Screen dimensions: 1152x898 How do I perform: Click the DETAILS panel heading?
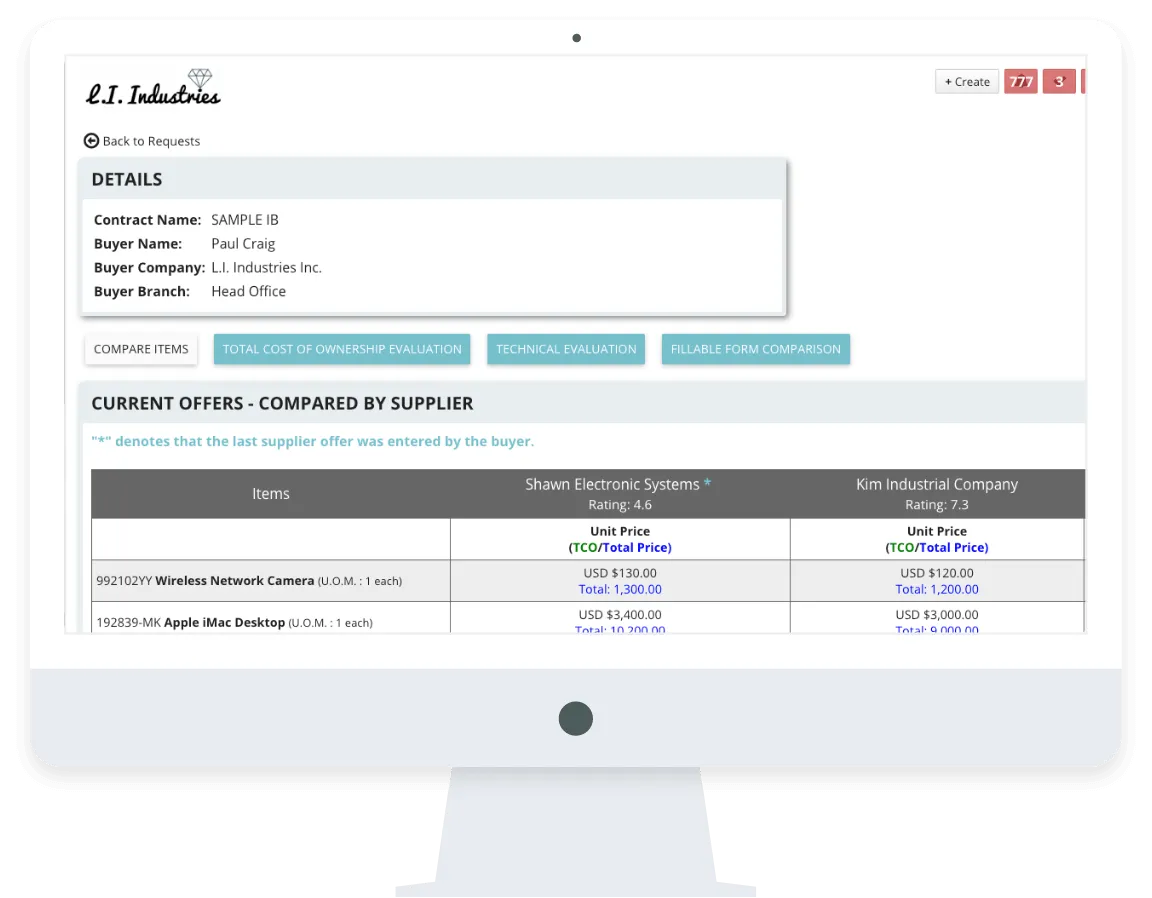[126, 179]
